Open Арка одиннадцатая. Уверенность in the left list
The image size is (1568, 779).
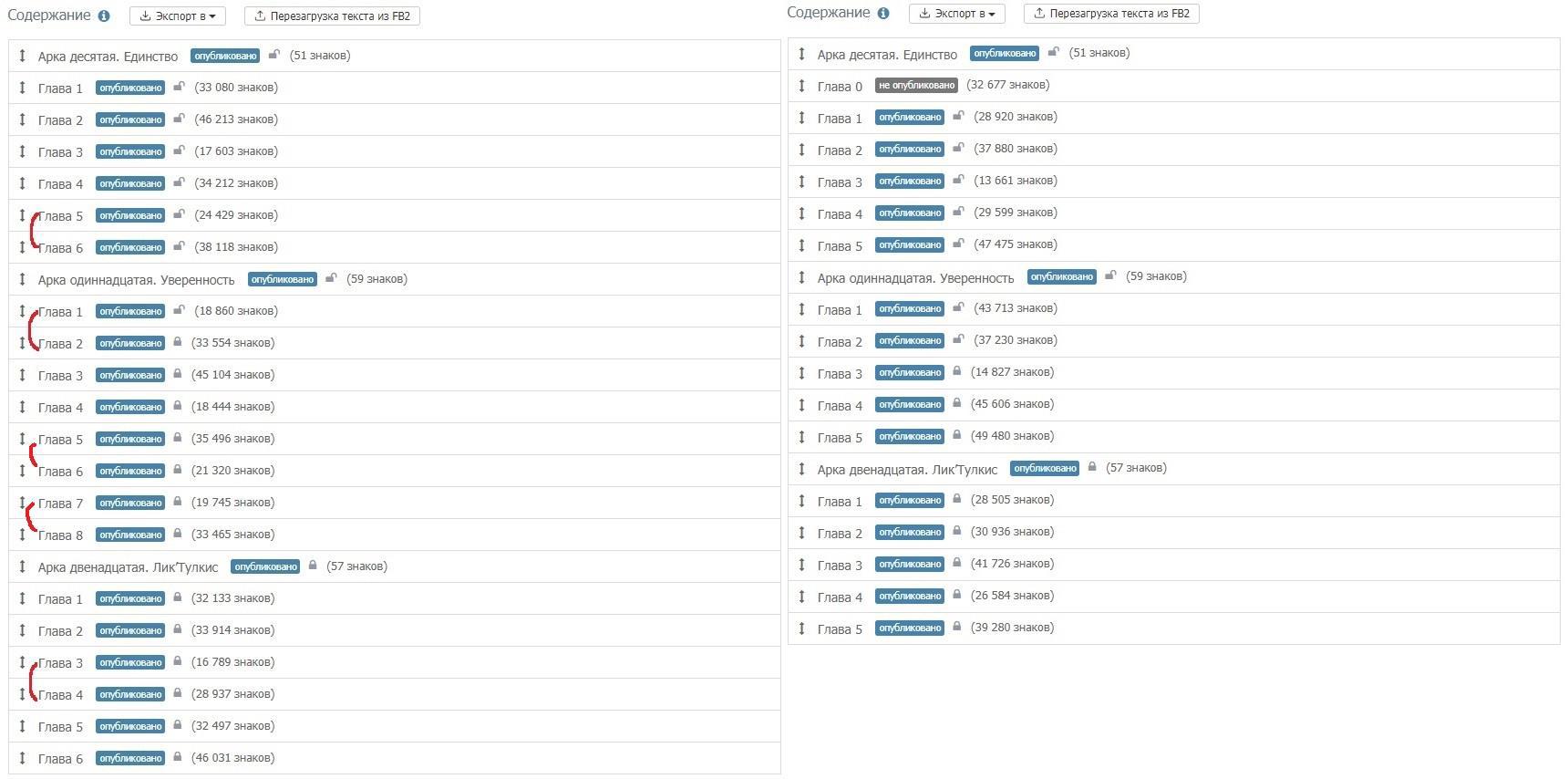tap(136, 280)
